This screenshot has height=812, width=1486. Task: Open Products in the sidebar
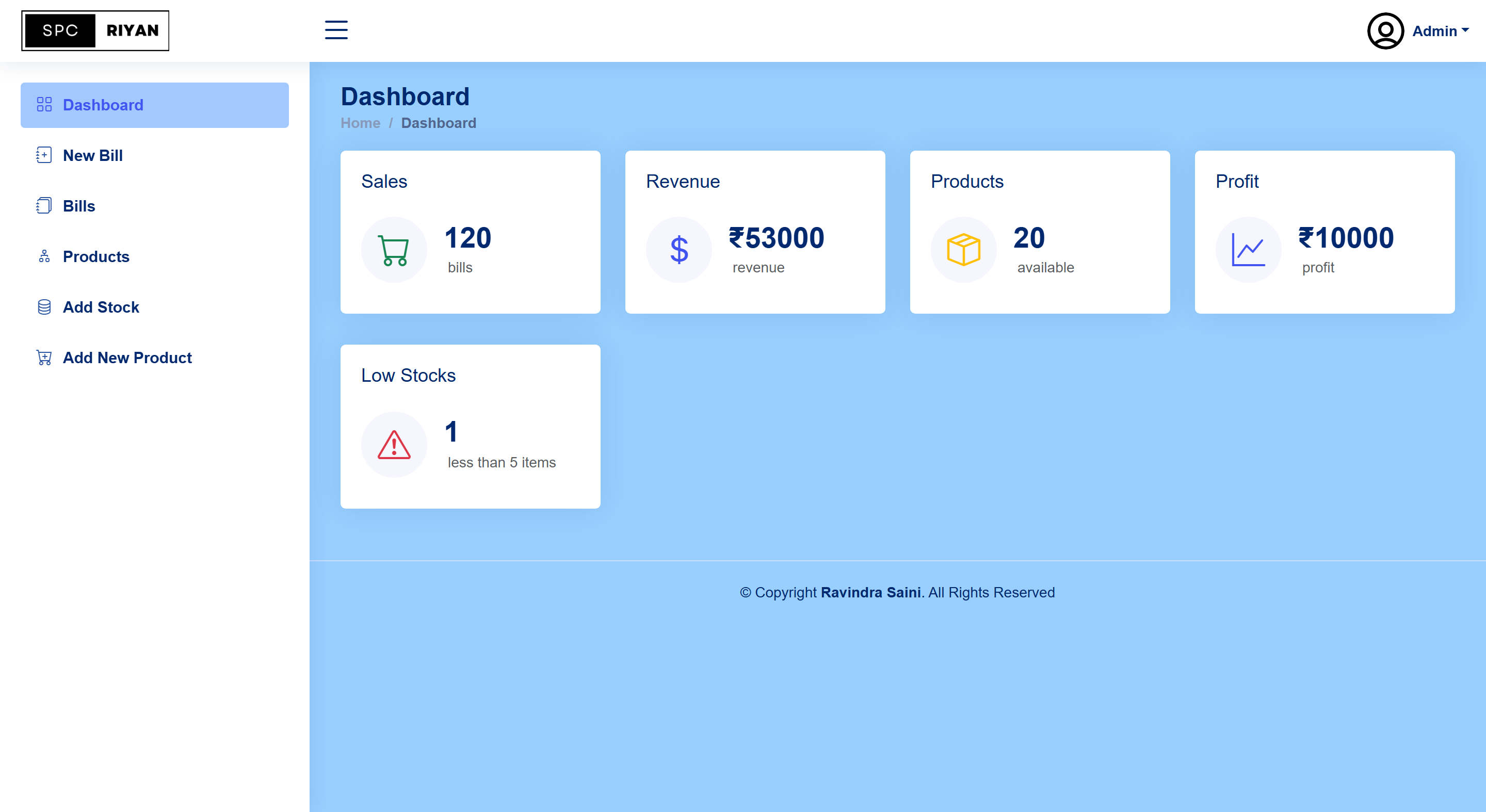[155, 256]
